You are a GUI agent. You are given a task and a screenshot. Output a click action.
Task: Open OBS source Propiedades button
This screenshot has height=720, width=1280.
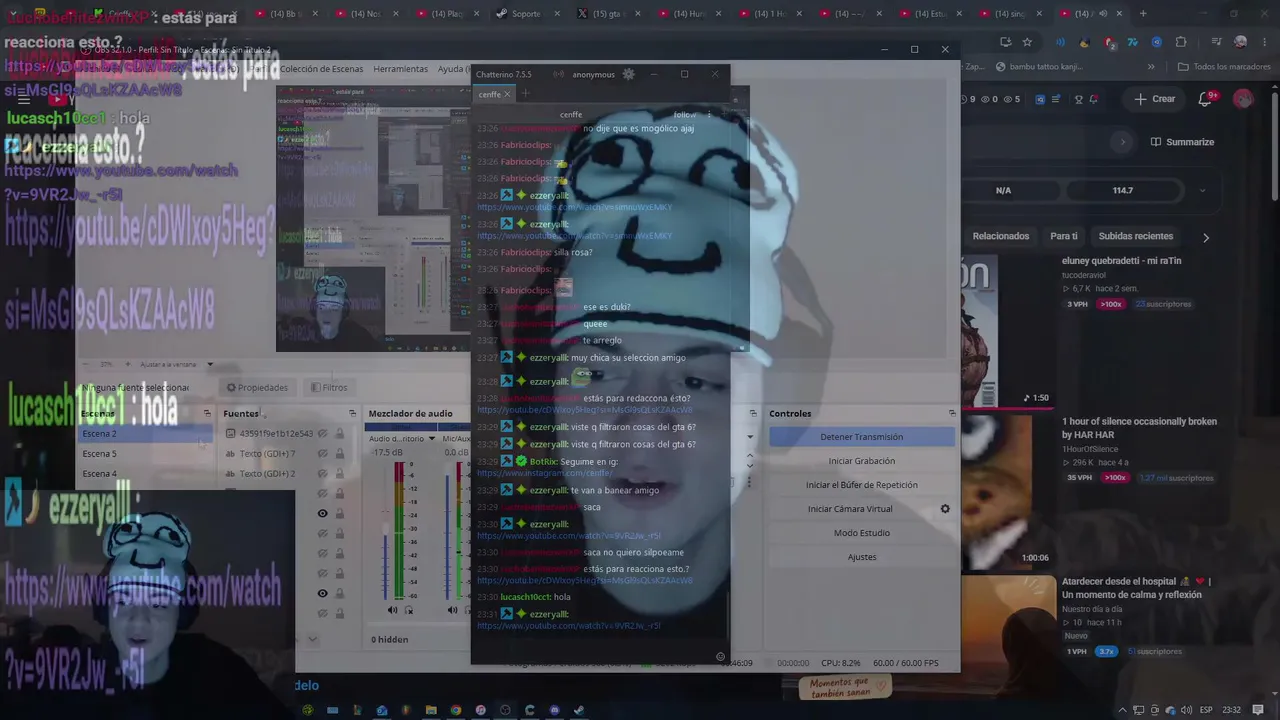[x=257, y=388]
